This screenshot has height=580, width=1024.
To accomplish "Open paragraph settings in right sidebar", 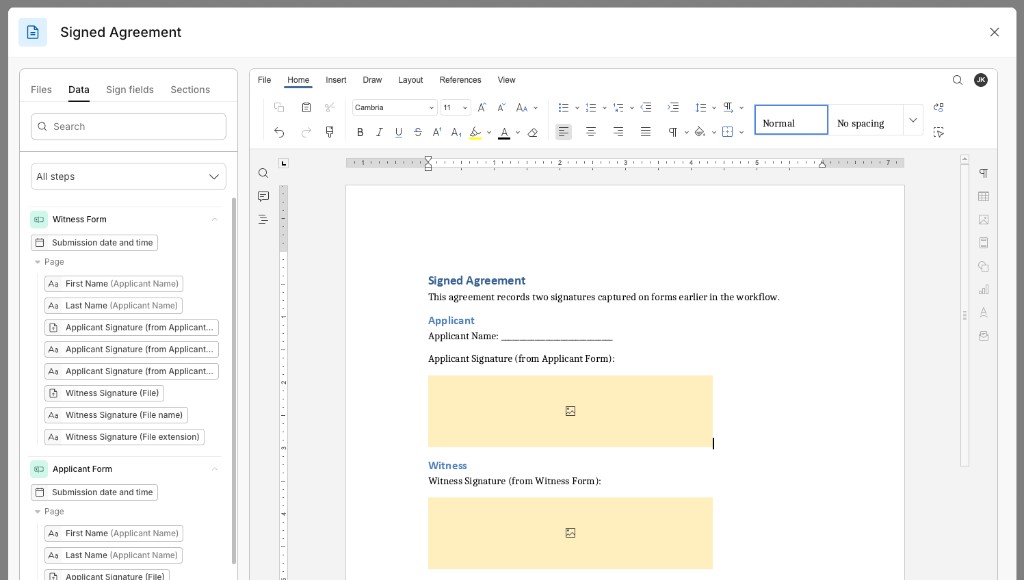I will [984, 173].
